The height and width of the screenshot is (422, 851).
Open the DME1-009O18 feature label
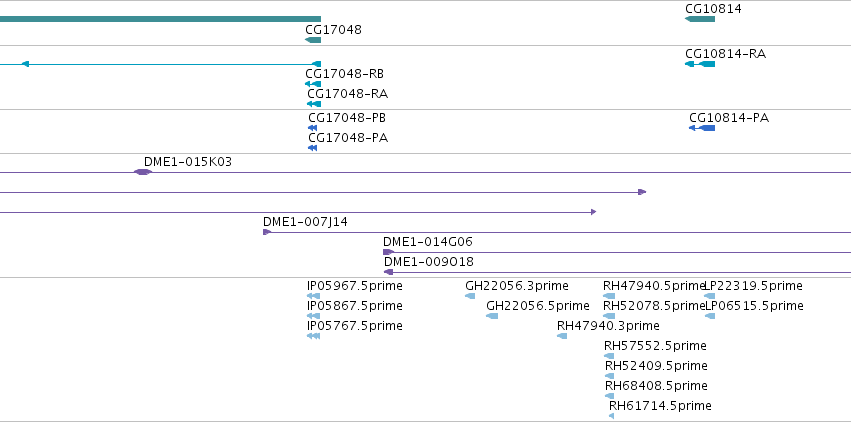point(429,262)
